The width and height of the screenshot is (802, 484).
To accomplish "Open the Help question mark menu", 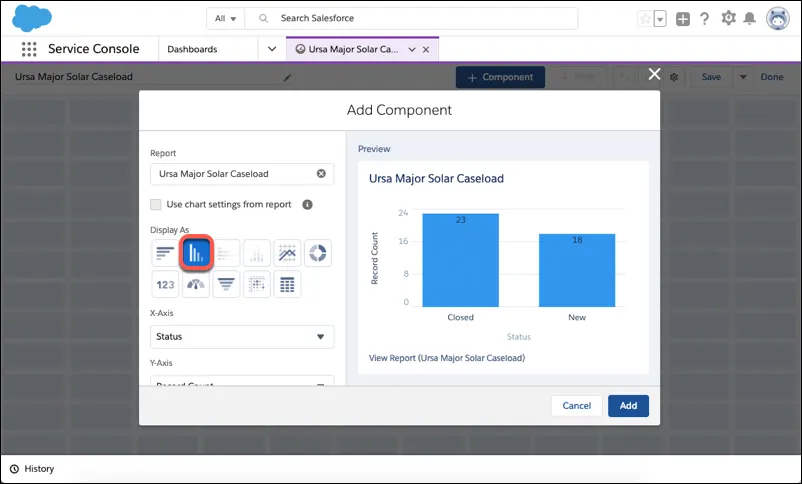I will 705,19.
